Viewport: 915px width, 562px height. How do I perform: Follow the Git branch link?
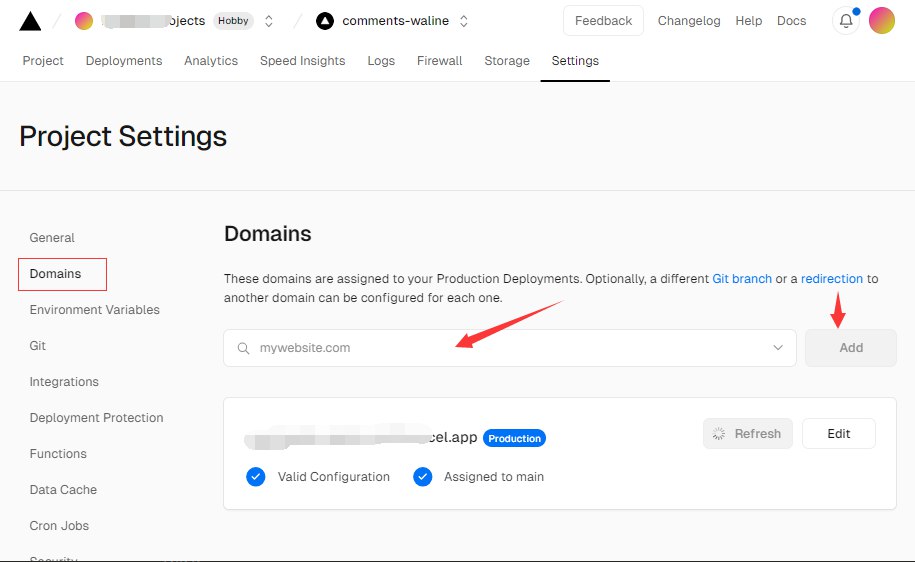click(x=742, y=279)
